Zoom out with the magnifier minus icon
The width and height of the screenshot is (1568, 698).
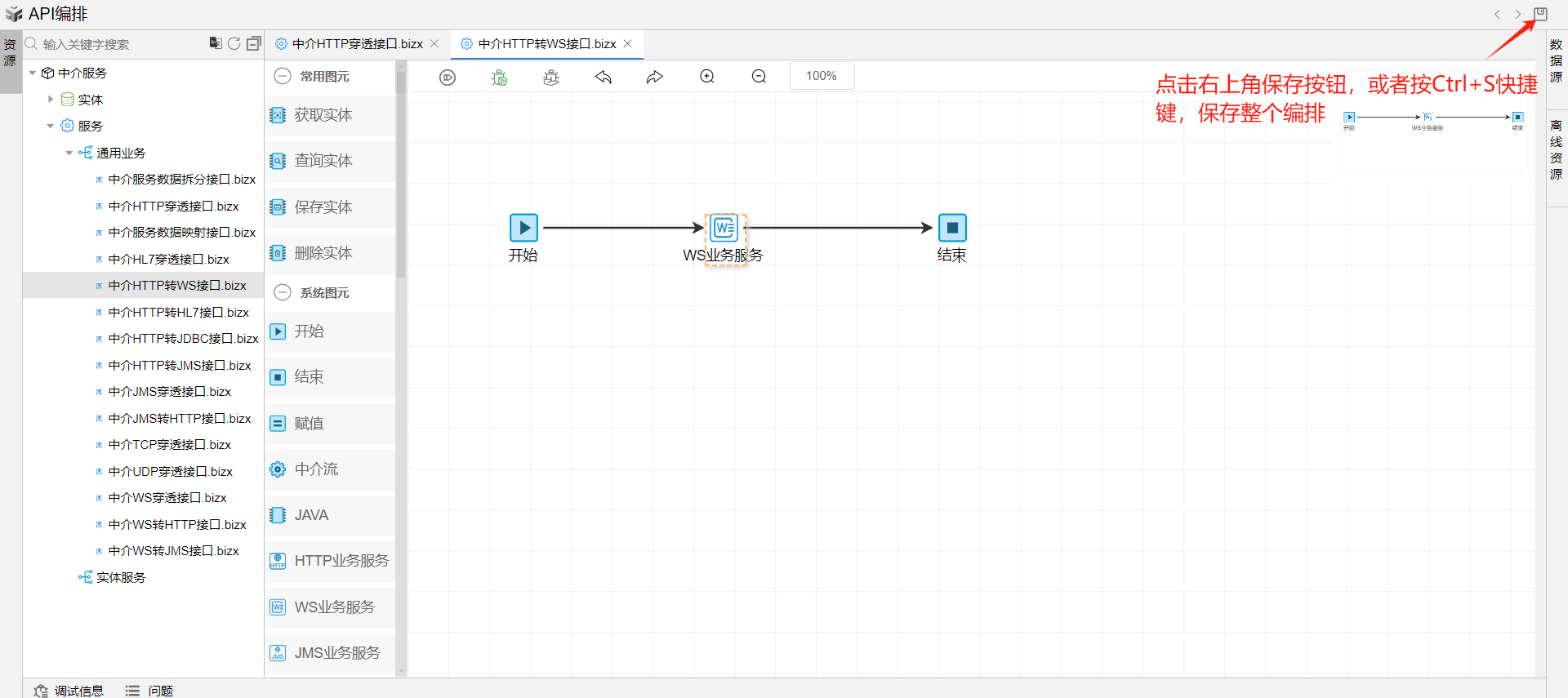coord(759,77)
